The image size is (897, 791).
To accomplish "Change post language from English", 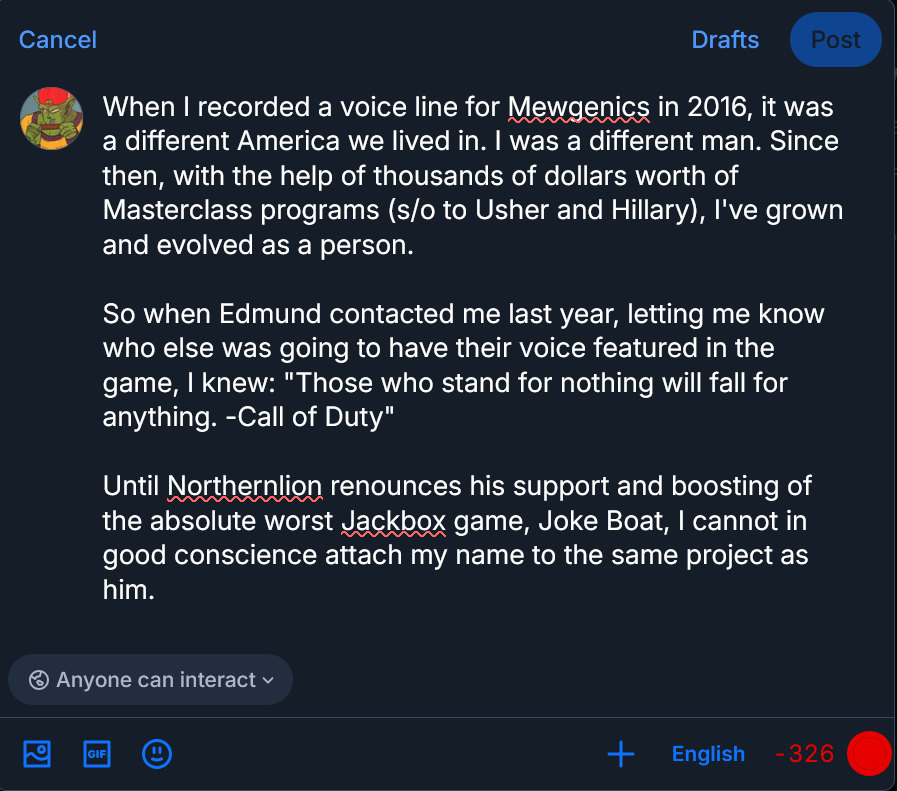I will (708, 754).
